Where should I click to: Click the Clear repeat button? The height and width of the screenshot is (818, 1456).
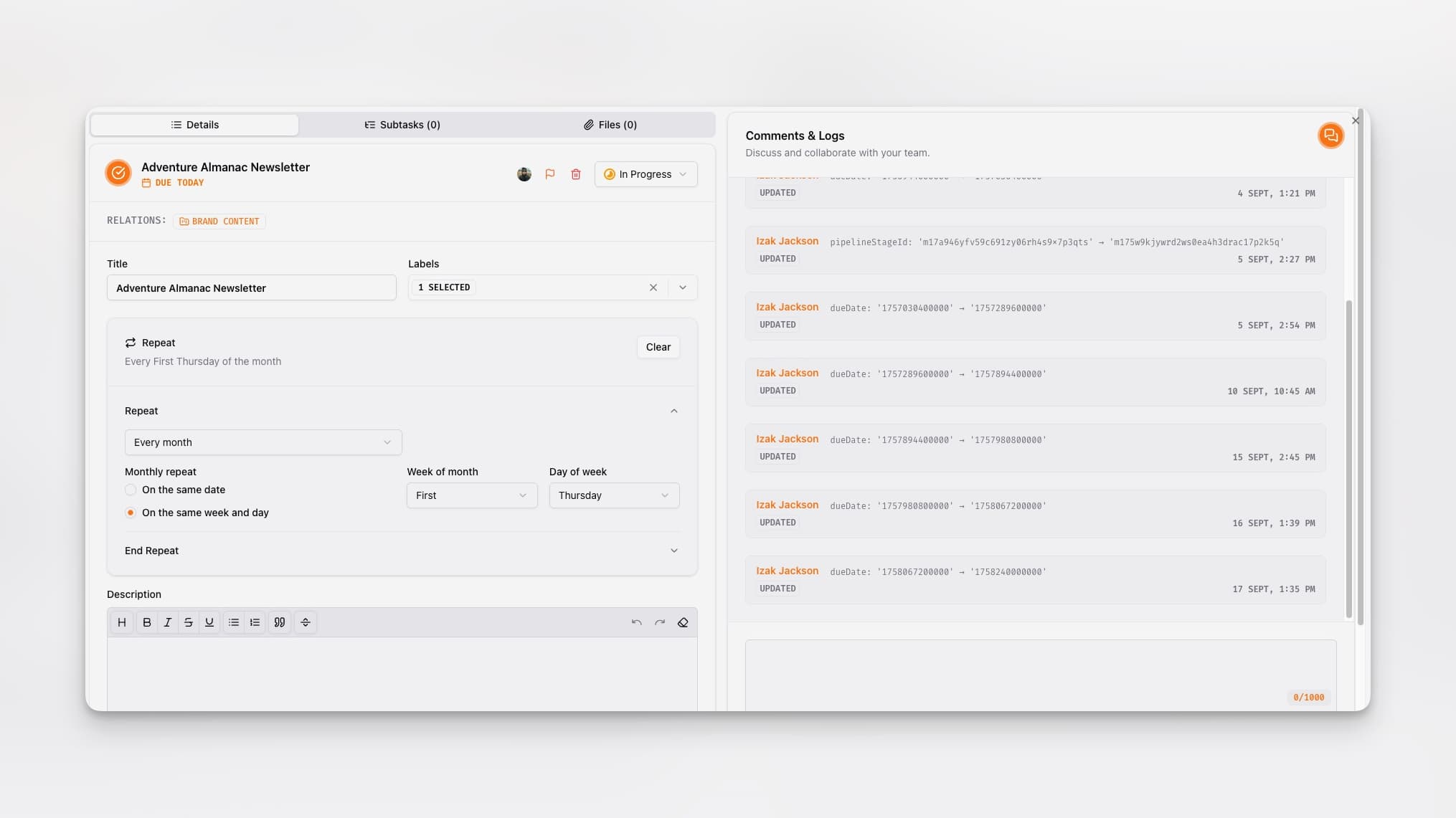tap(658, 347)
